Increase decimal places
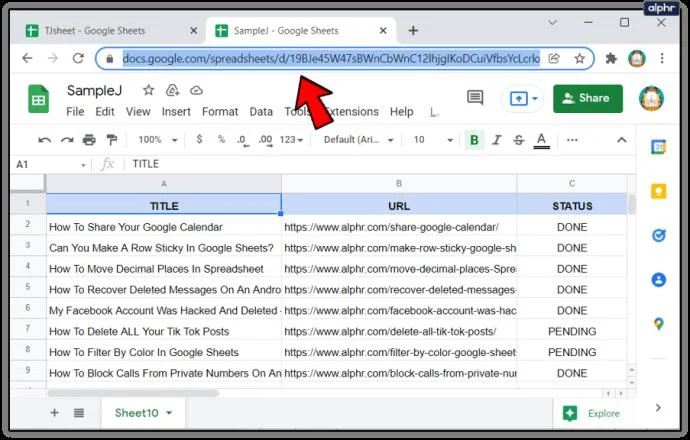 click(x=265, y=140)
